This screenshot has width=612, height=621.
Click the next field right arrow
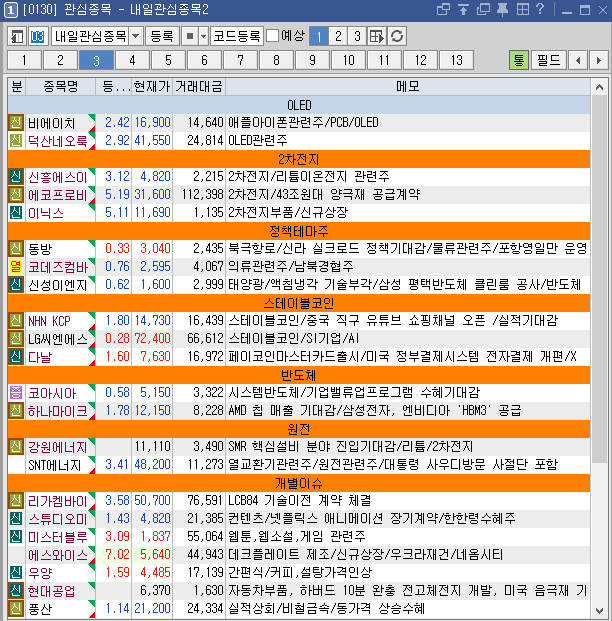599,60
